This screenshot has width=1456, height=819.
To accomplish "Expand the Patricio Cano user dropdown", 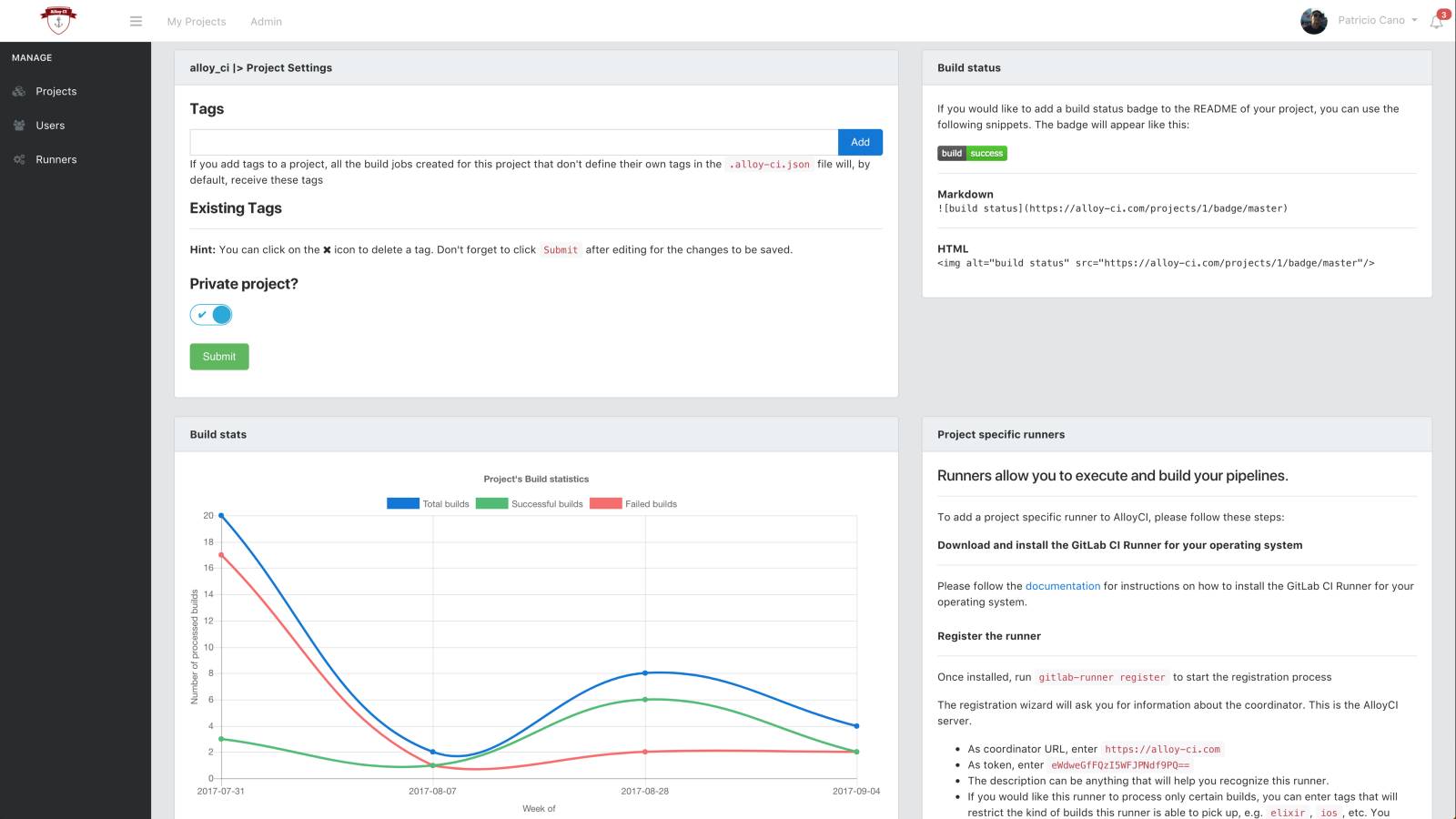I will [x=1378, y=20].
